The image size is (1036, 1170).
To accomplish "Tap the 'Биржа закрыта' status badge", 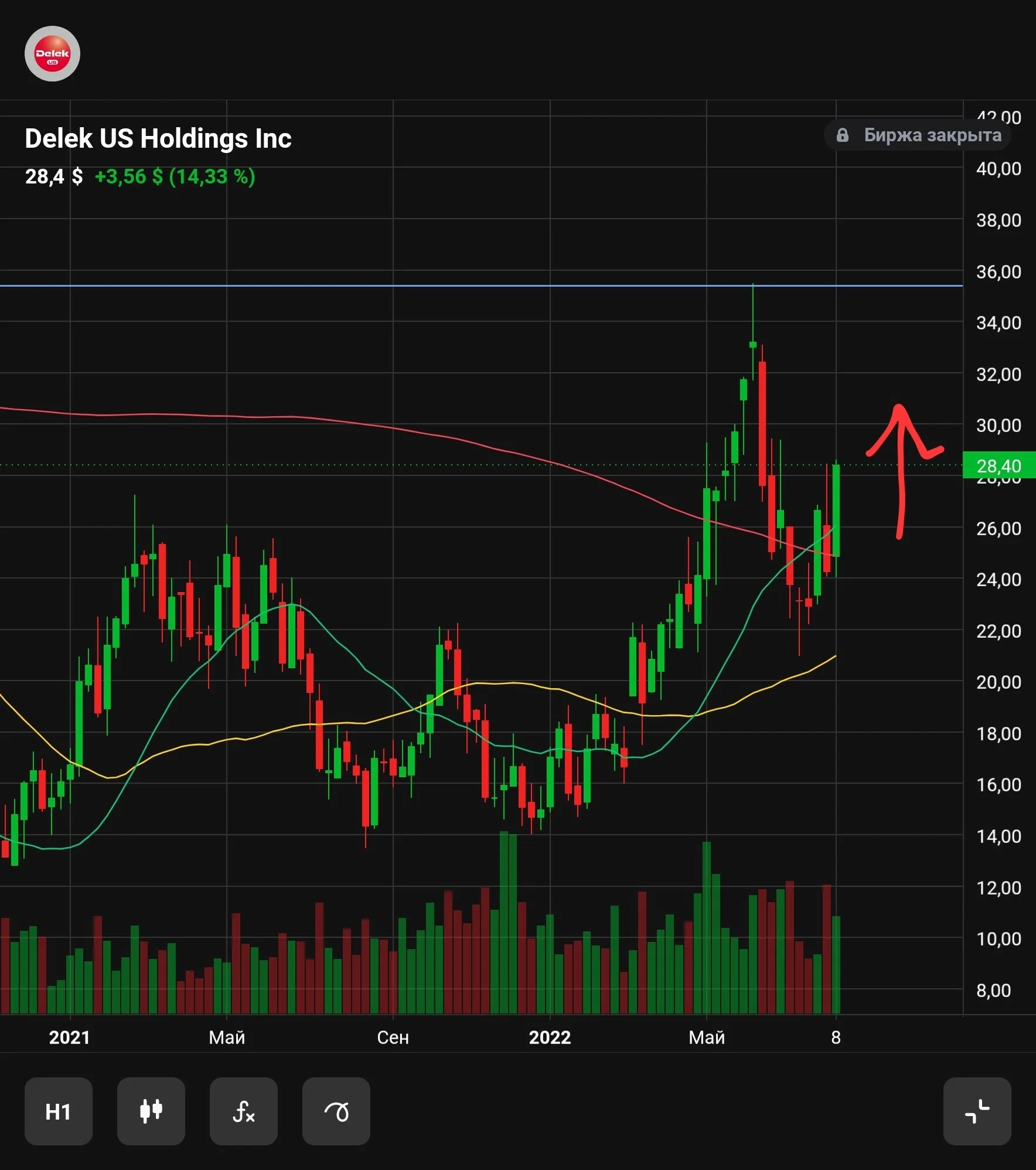I will pyautogui.click(x=917, y=135).
